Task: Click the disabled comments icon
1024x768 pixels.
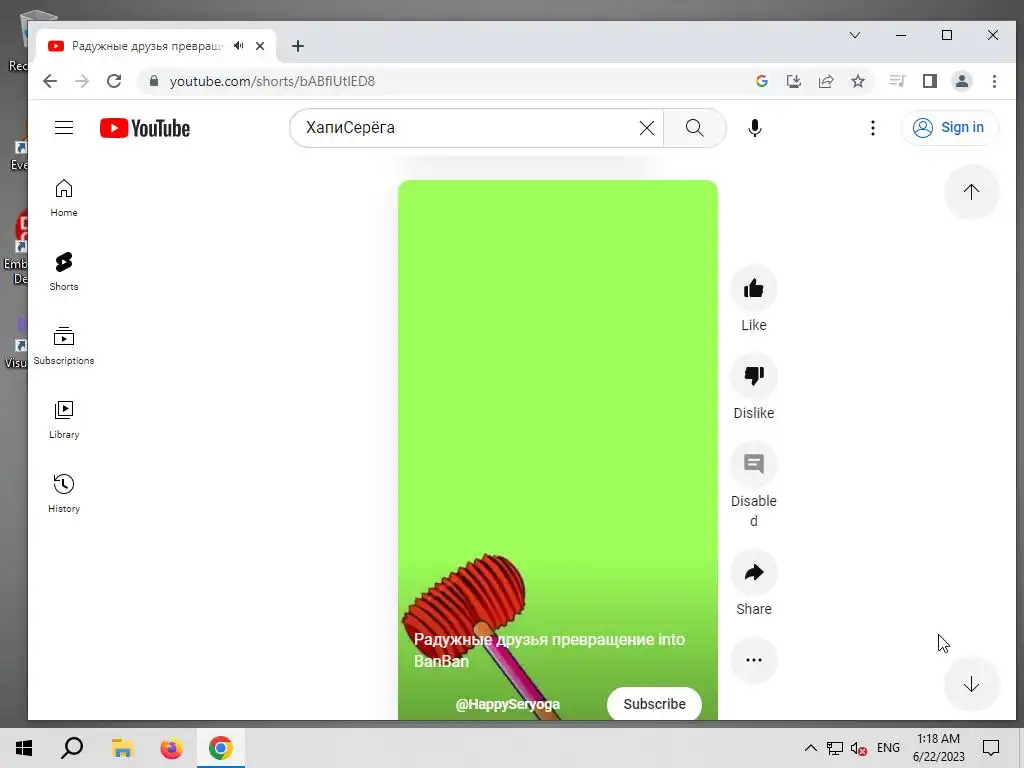Action: coord(754,464)
